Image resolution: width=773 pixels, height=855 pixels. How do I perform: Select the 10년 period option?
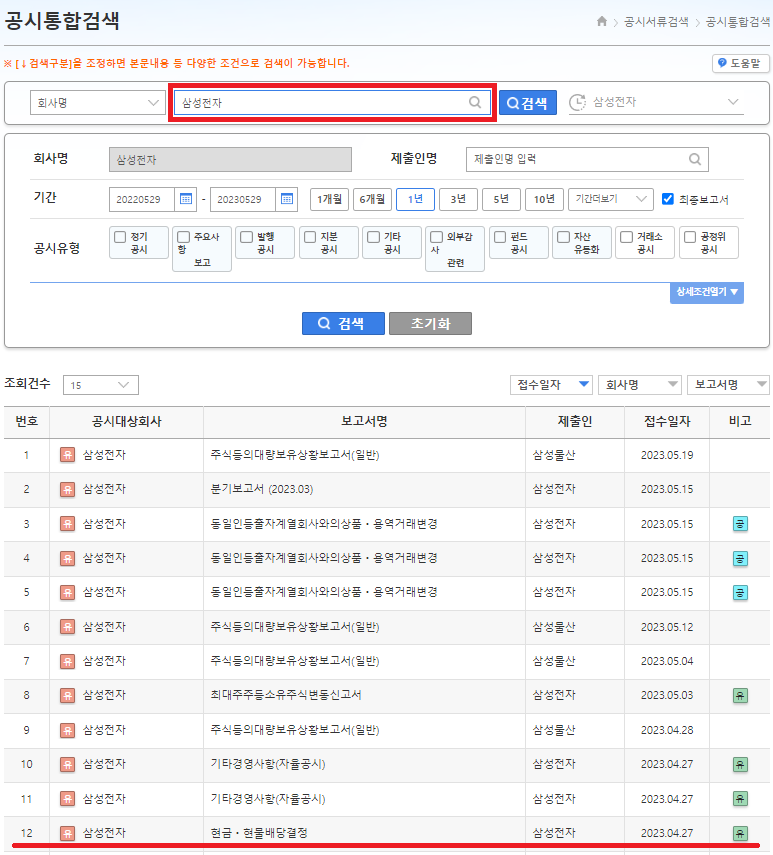(x=545, y=199)
